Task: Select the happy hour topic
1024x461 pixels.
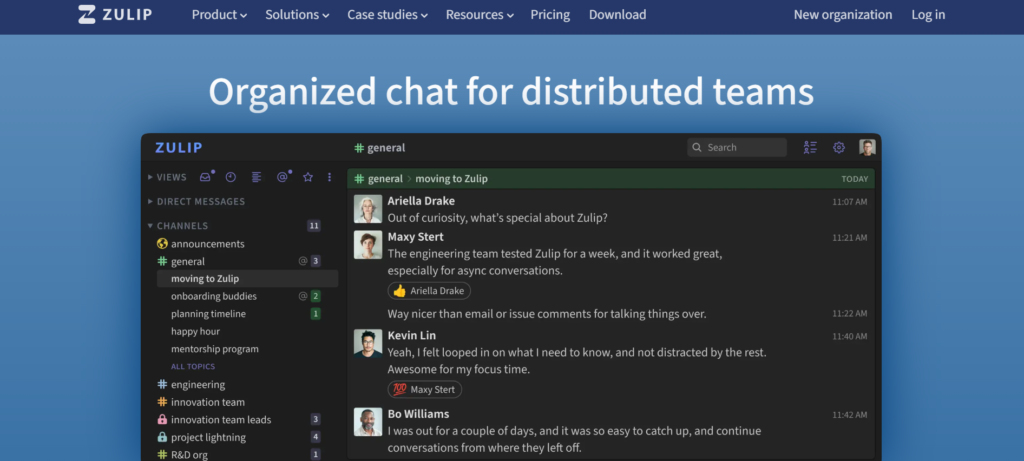Action: [195, 331]
